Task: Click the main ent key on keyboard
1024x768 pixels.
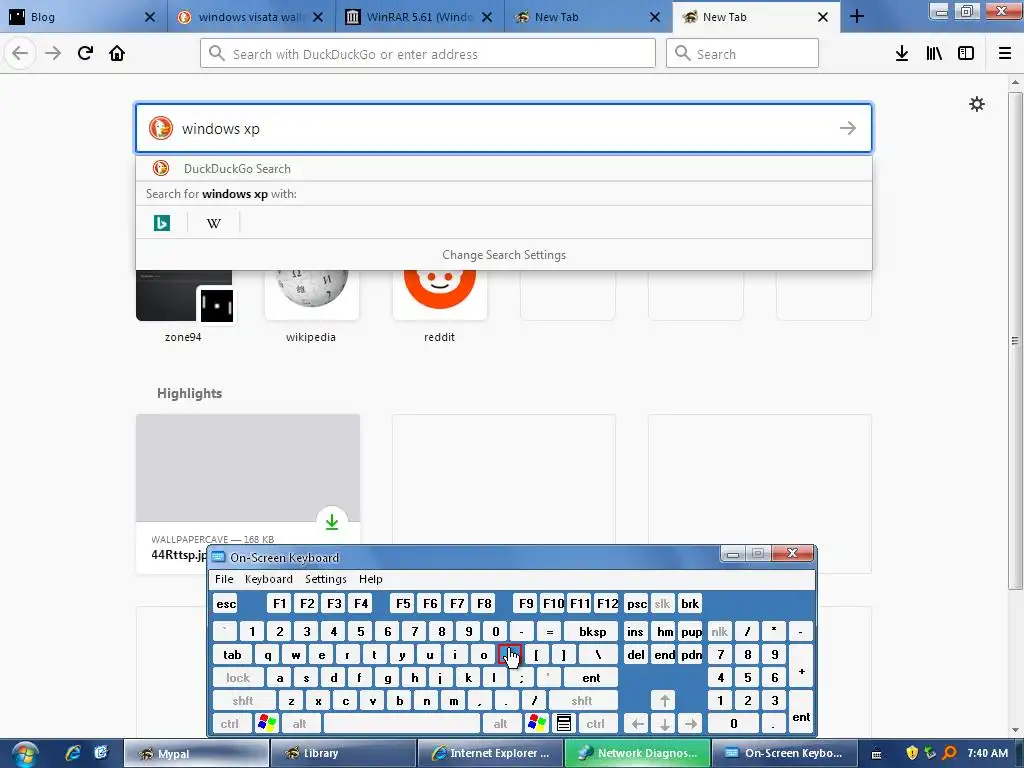Action: coord(591,678)
